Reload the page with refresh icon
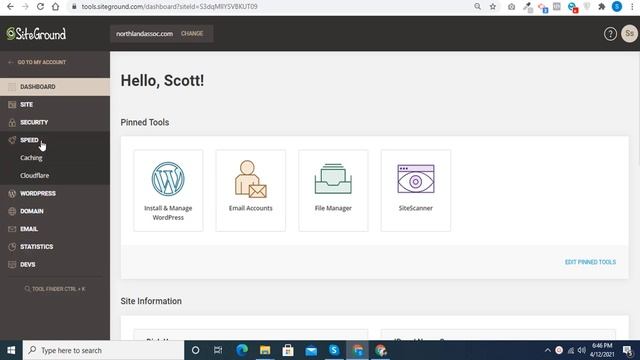The image size is (640, 360). [x=40, y=7]
